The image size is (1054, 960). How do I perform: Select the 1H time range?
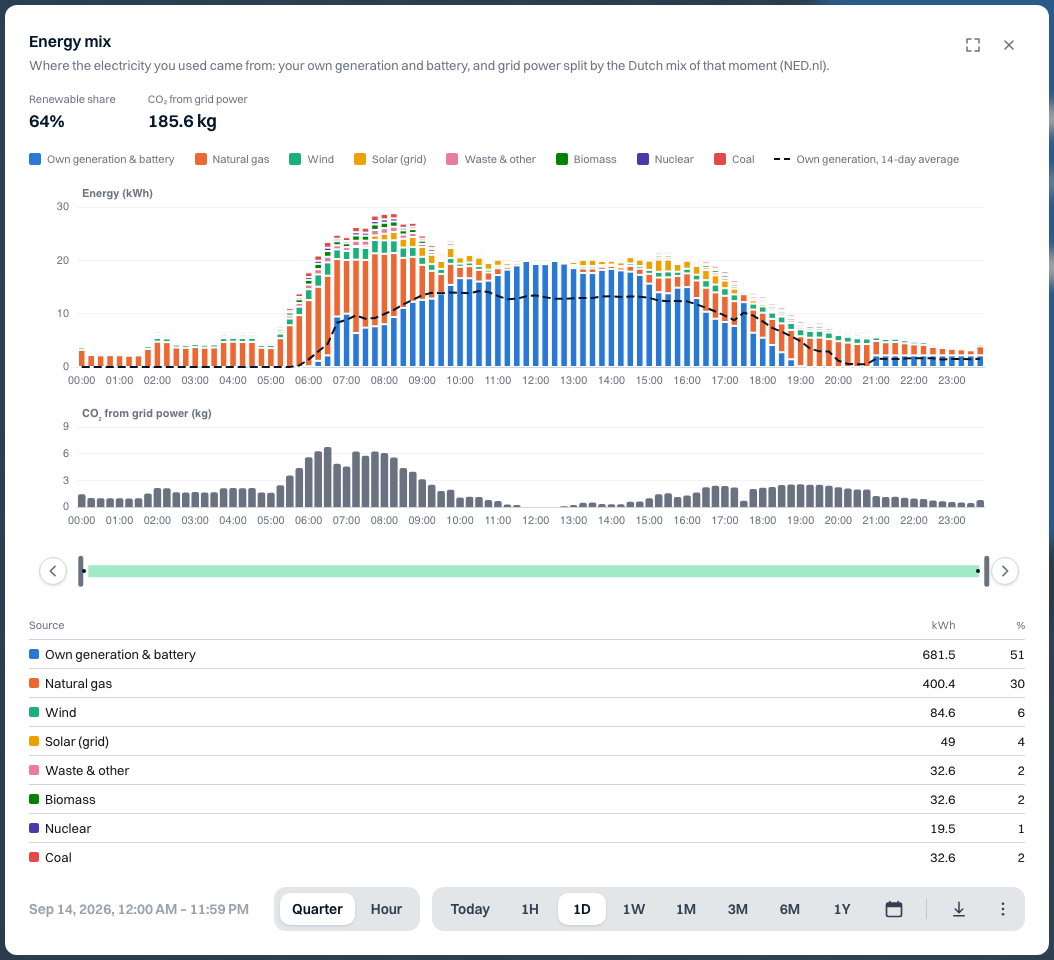click(530, 909)
